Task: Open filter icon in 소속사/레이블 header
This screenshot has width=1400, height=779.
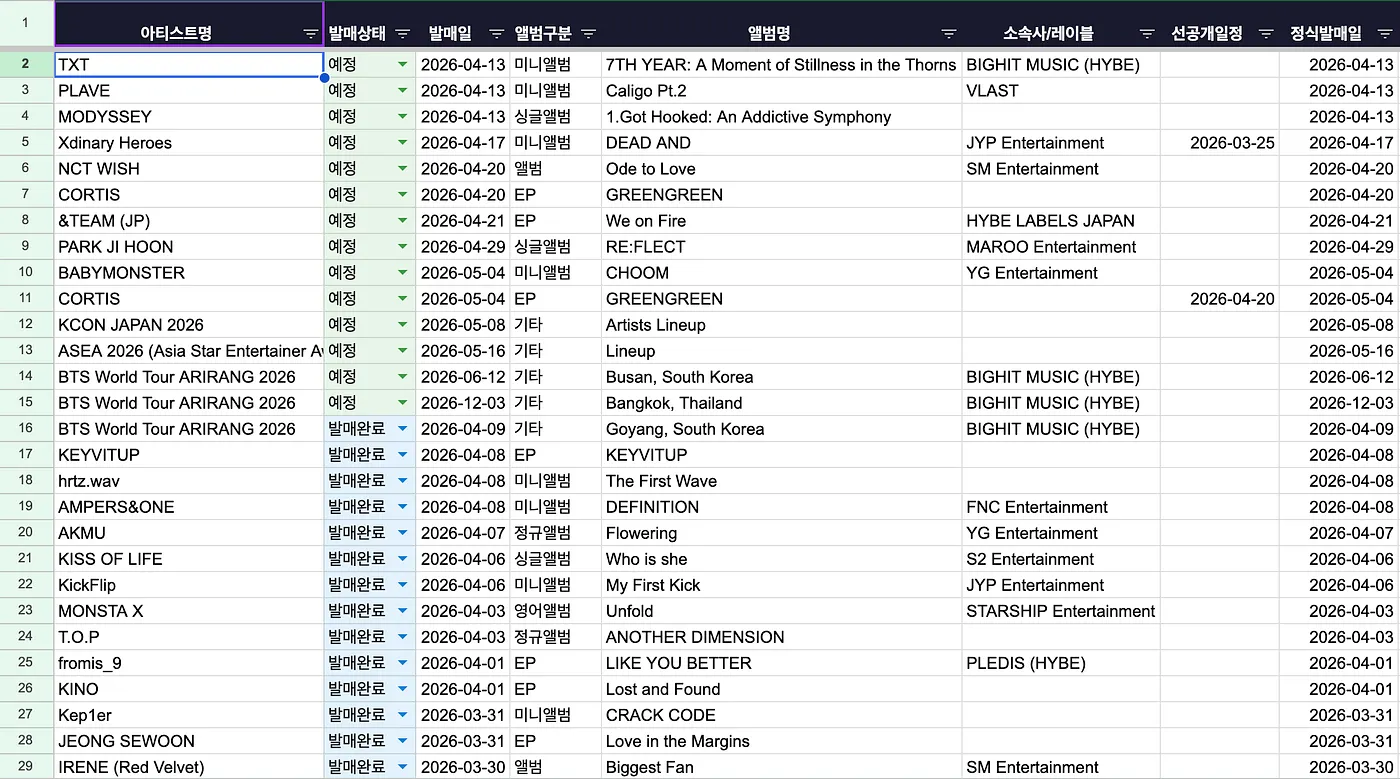Action: [1145, 34]
